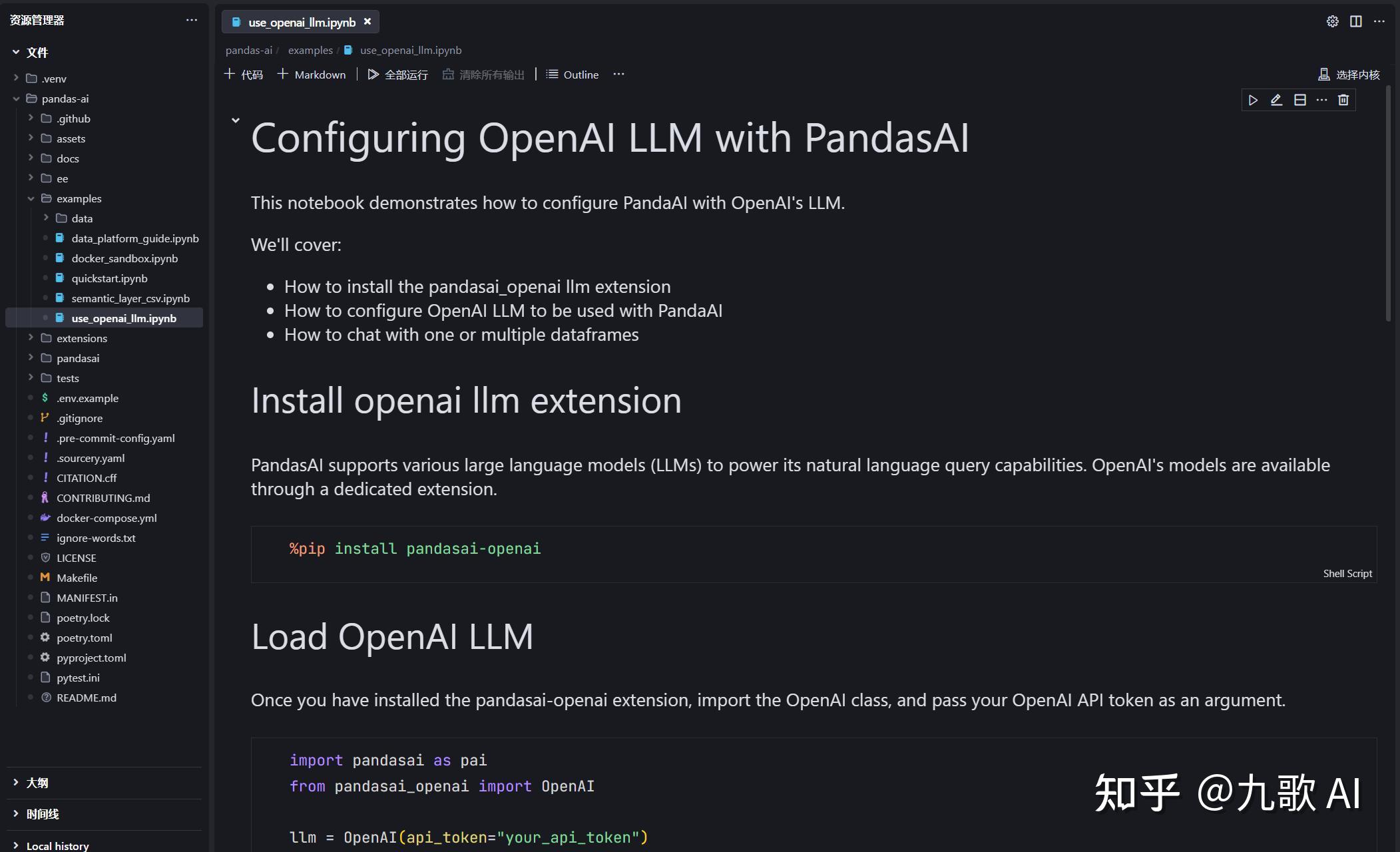Open cell overflow menu with ellipsis
This screenshot has height=852, width=1400.
point(1321,100)
